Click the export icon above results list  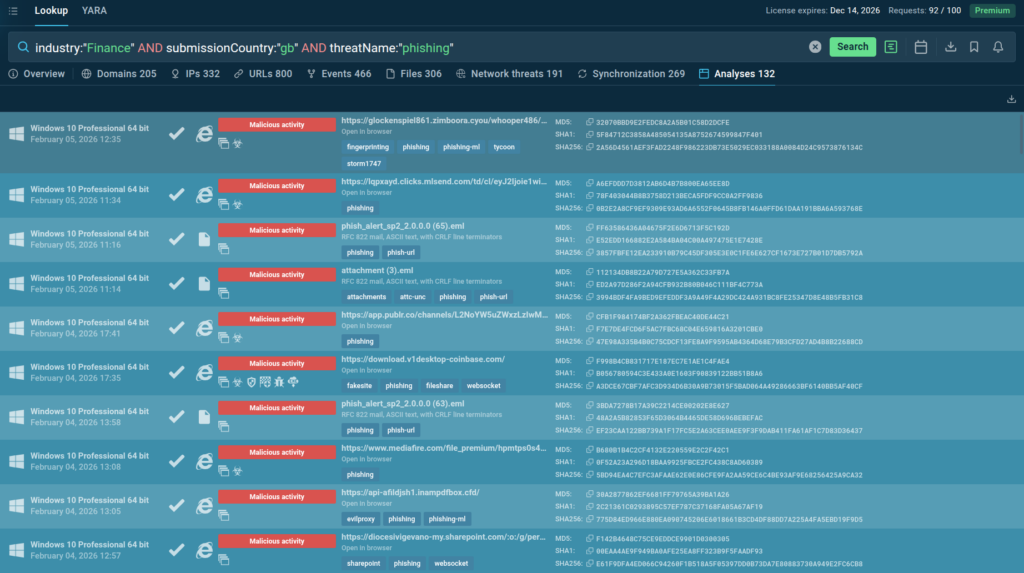point(1011,99)
